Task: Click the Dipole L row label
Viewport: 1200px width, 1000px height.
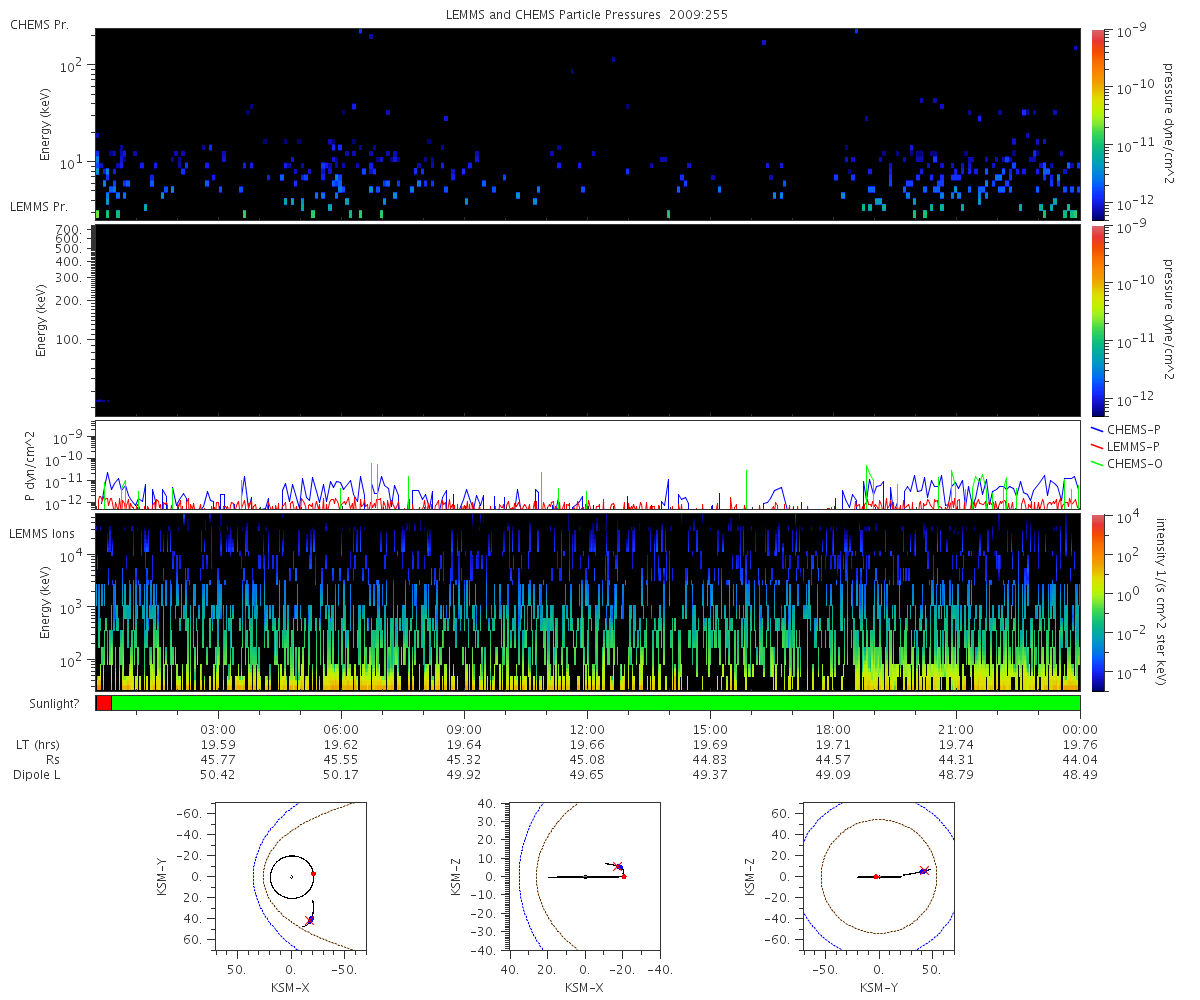Action: [38, 775]
